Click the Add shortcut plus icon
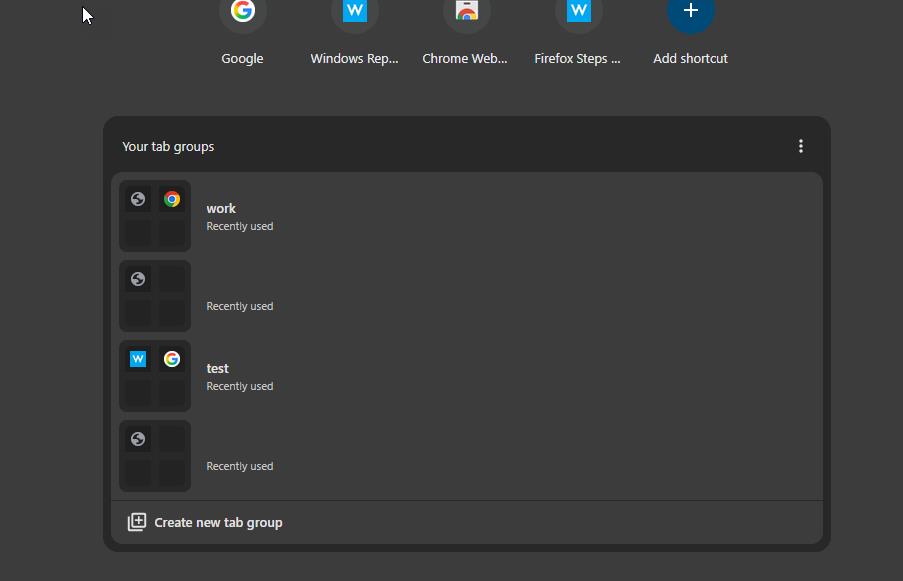The width and height of the screenshot is (903, 581). [x=690, y=10]
